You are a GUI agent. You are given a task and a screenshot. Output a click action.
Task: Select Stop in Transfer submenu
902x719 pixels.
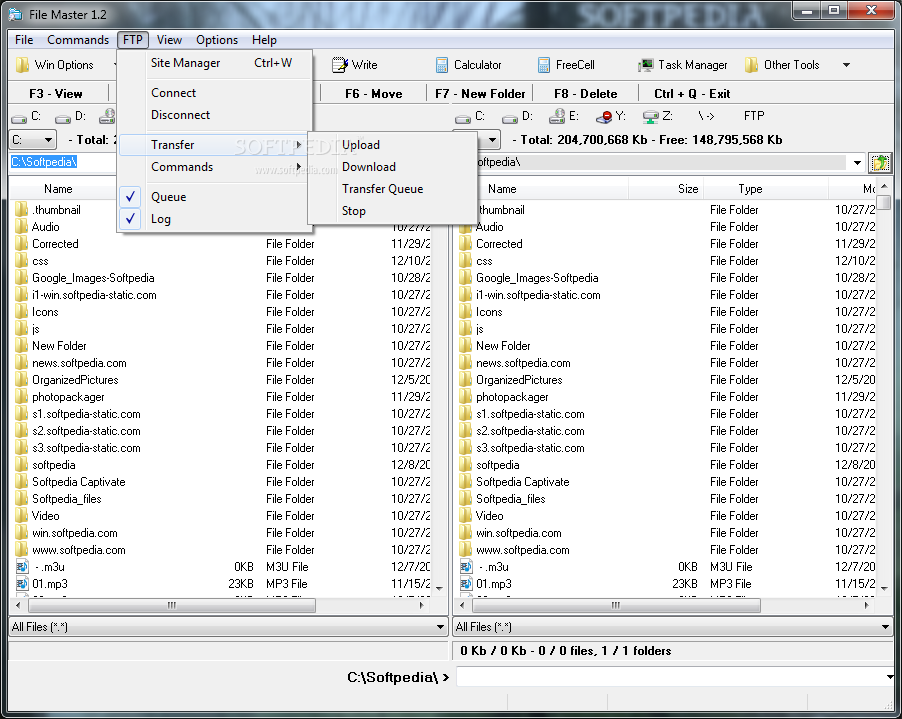392,211
